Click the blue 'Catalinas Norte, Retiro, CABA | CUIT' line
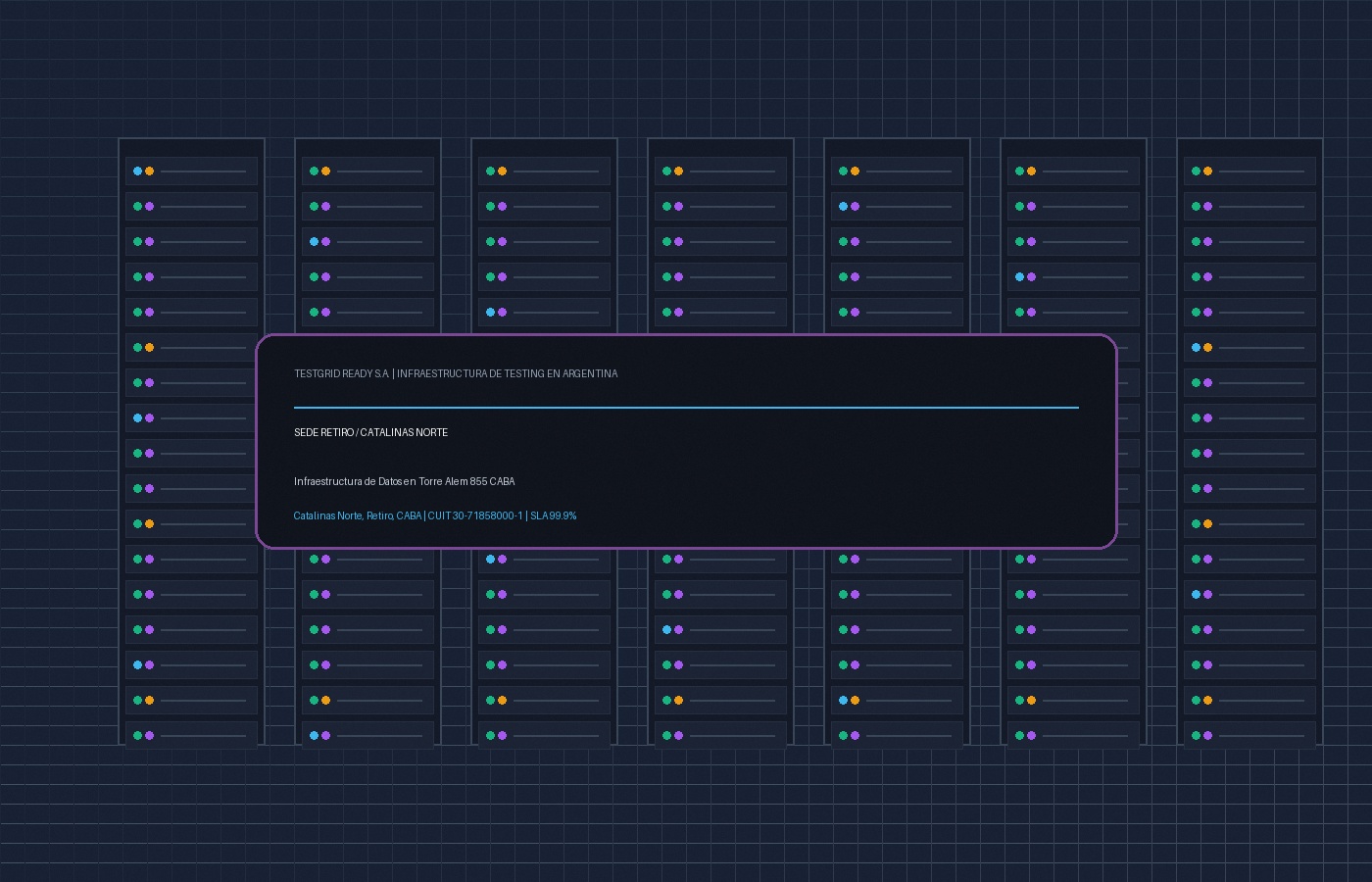Screen dimensions: 1372x882 pos(435,515)
